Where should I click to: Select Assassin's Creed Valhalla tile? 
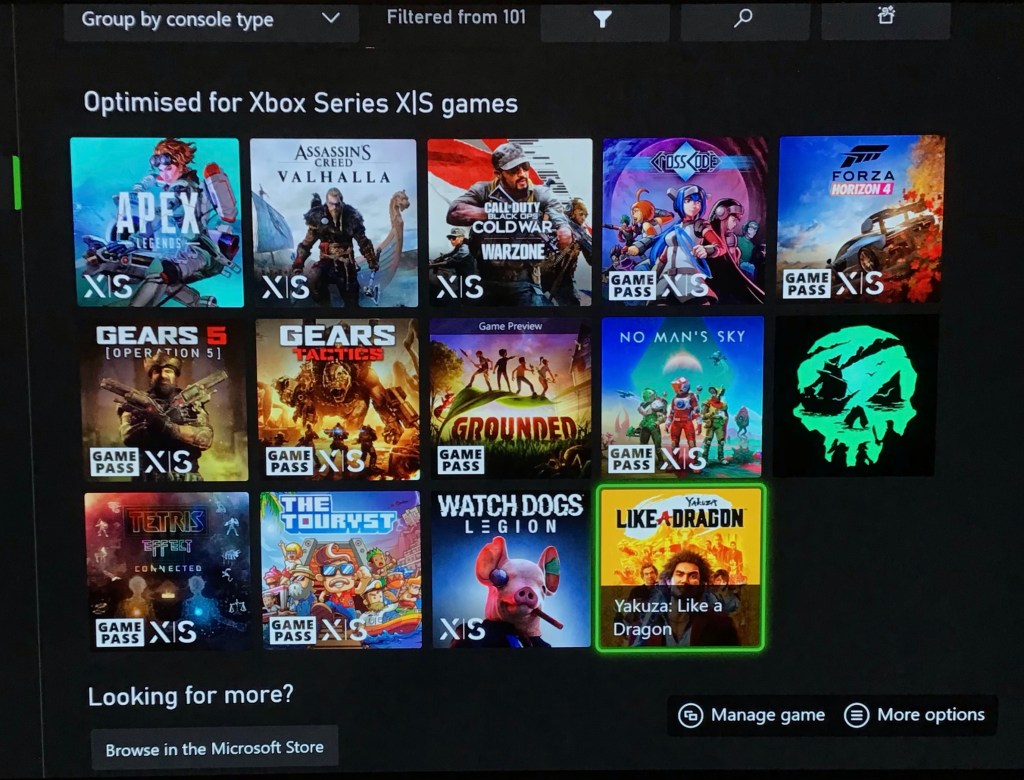coord(334,222)
